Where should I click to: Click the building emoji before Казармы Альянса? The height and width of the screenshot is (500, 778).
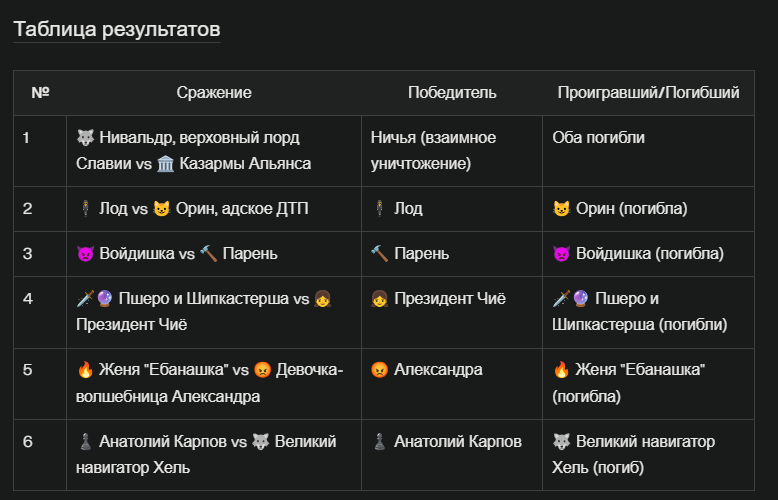(165, 164)
